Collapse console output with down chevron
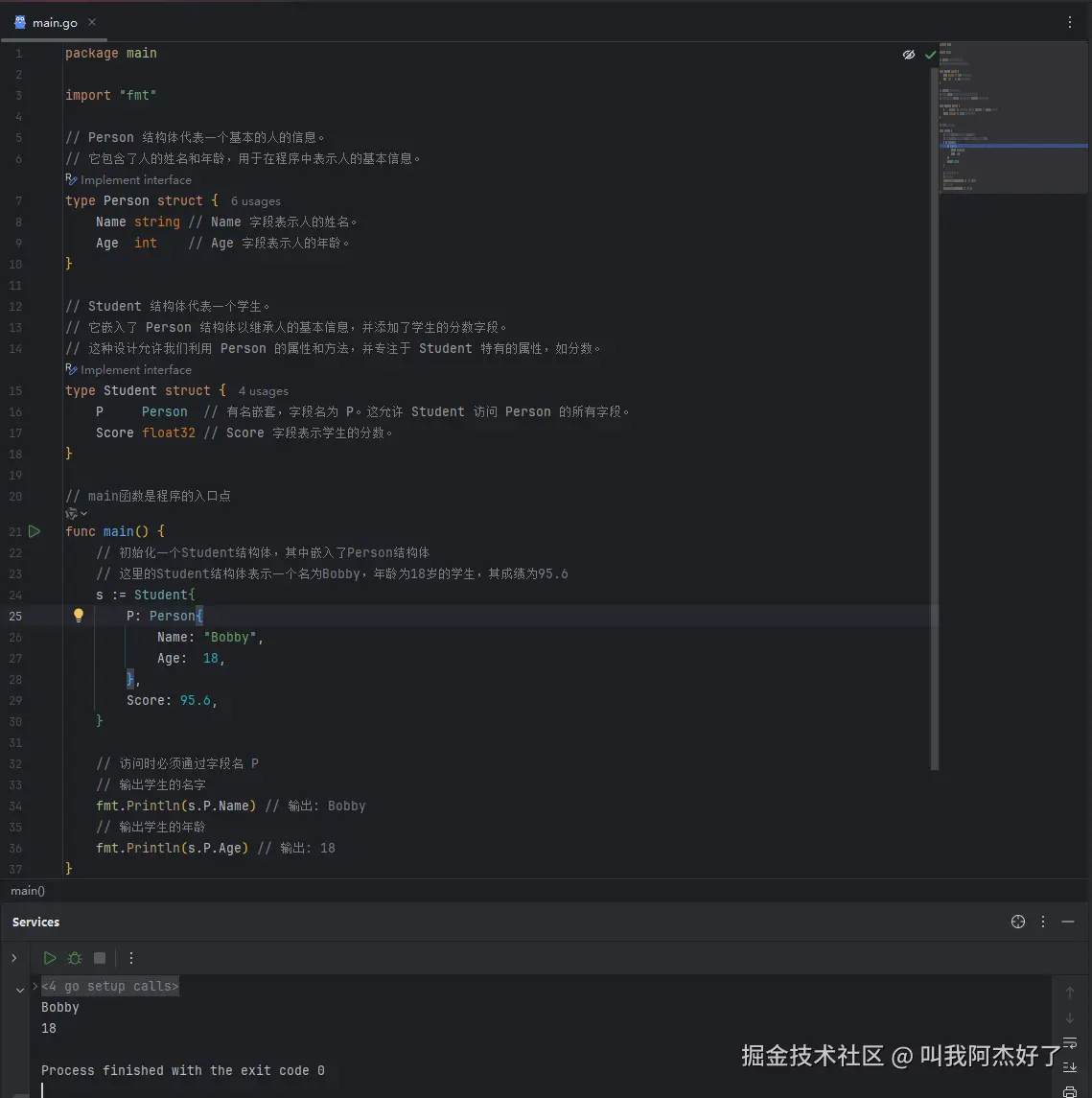Image resolution: width=1092 pixels, height=1098 pixels. [x=19, y=991]
